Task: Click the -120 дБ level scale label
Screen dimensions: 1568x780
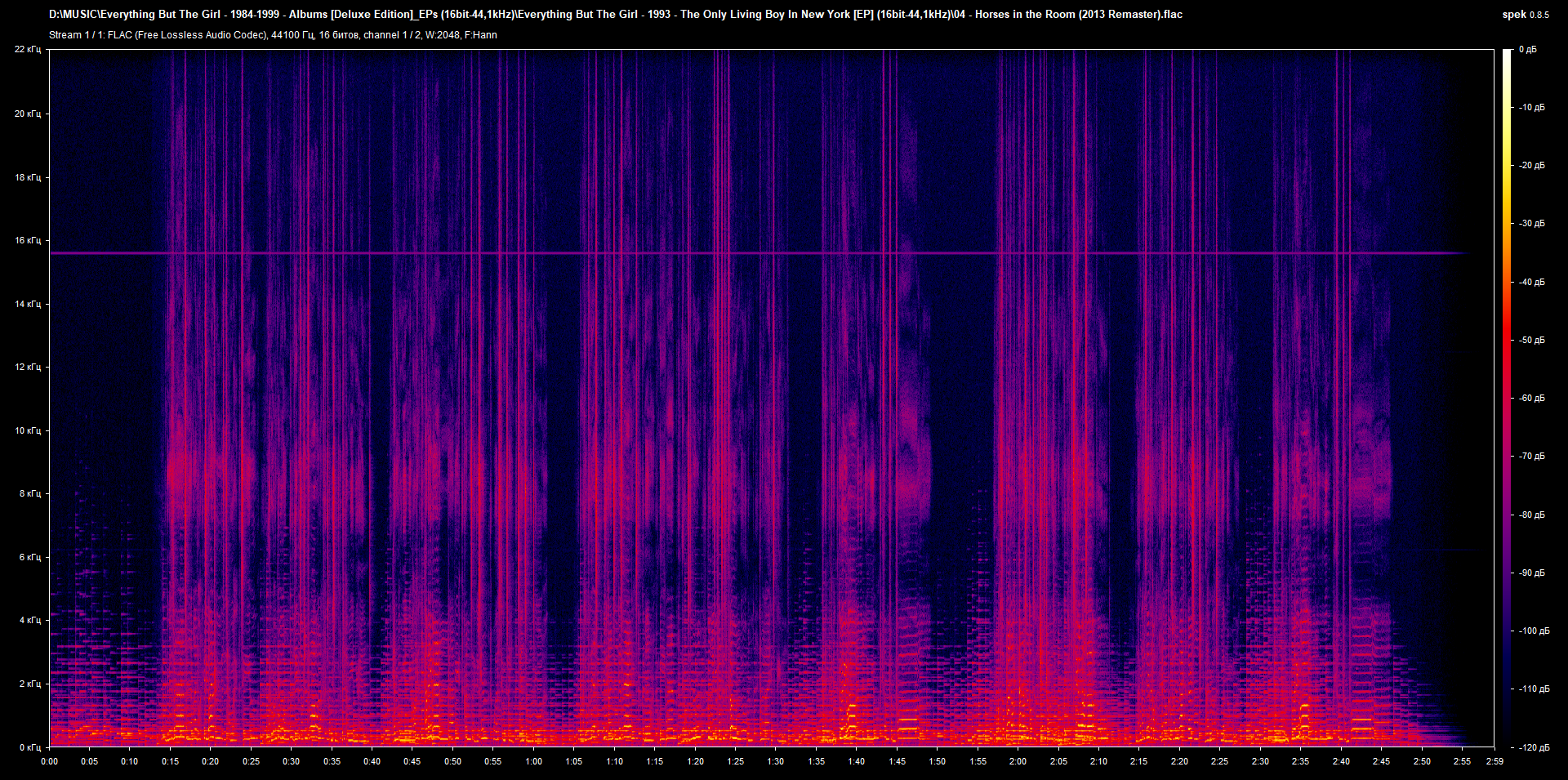Action: pos(1533,748)
